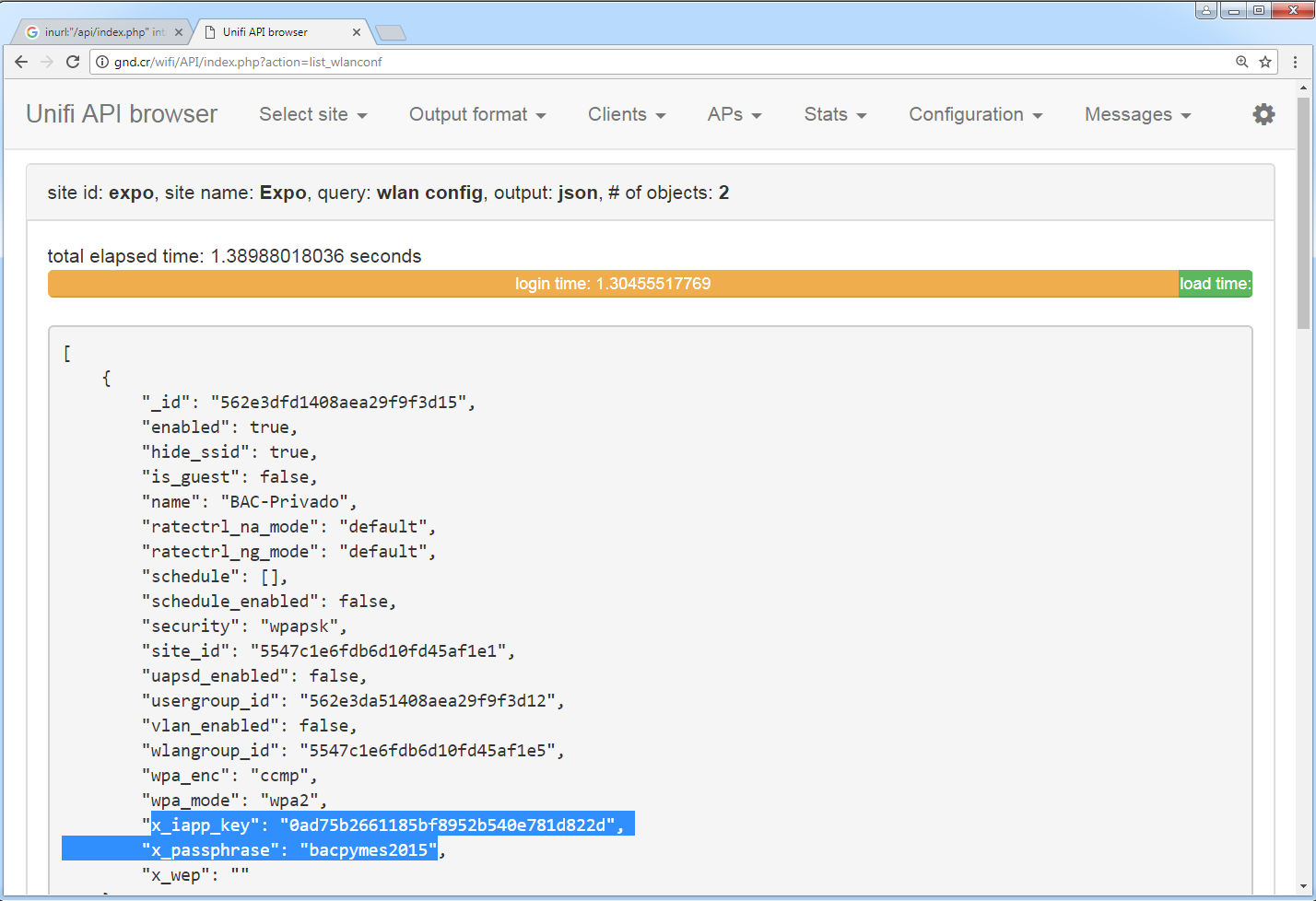Image resolution: width=1316 pixels, height=901 pixels.
Task: Click the "wlangroup_id" line
Action: 353,751
